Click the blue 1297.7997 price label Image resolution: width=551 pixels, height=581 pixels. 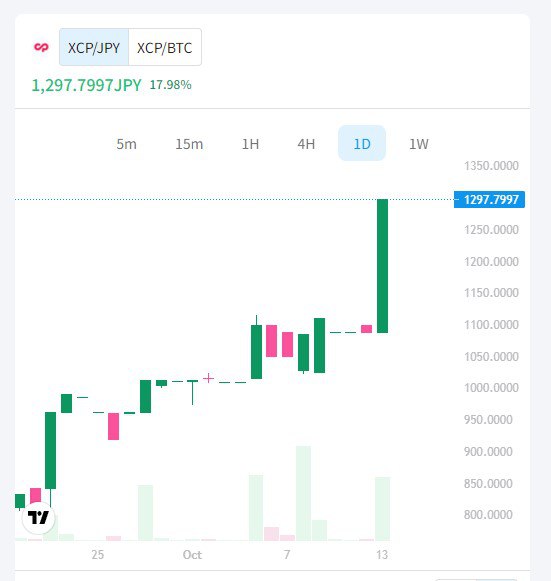[489, 200]
